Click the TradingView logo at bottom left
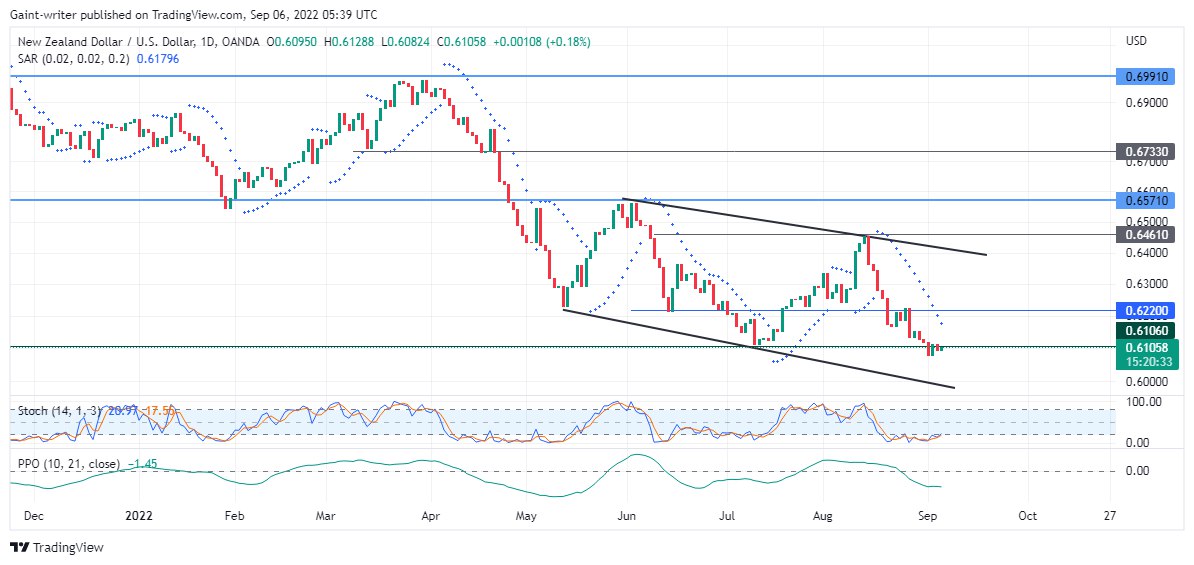This screenshot has width=1194, height=565. (x=56, y=547)
